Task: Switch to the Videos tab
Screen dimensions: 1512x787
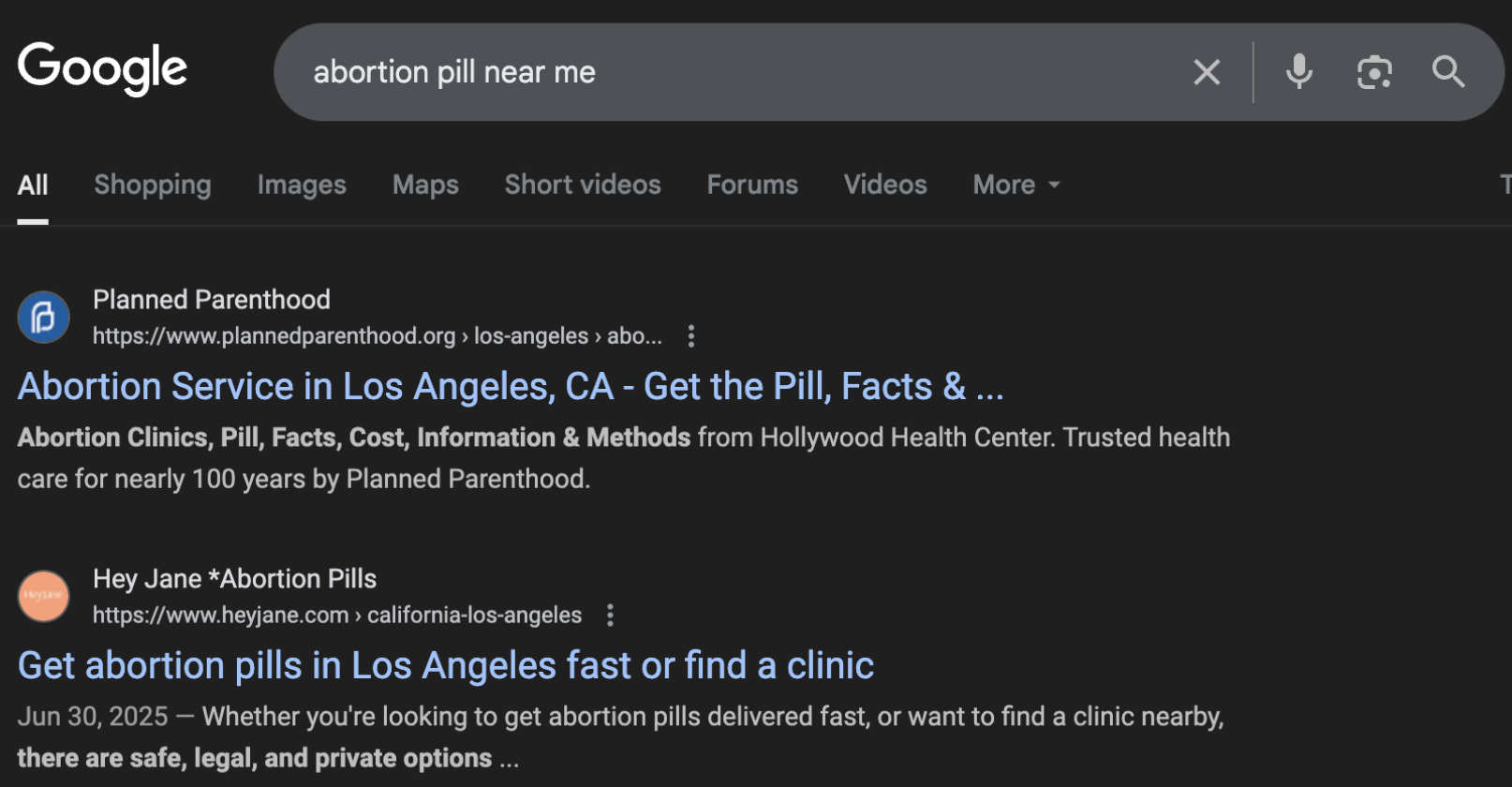Action: point(885,185)
